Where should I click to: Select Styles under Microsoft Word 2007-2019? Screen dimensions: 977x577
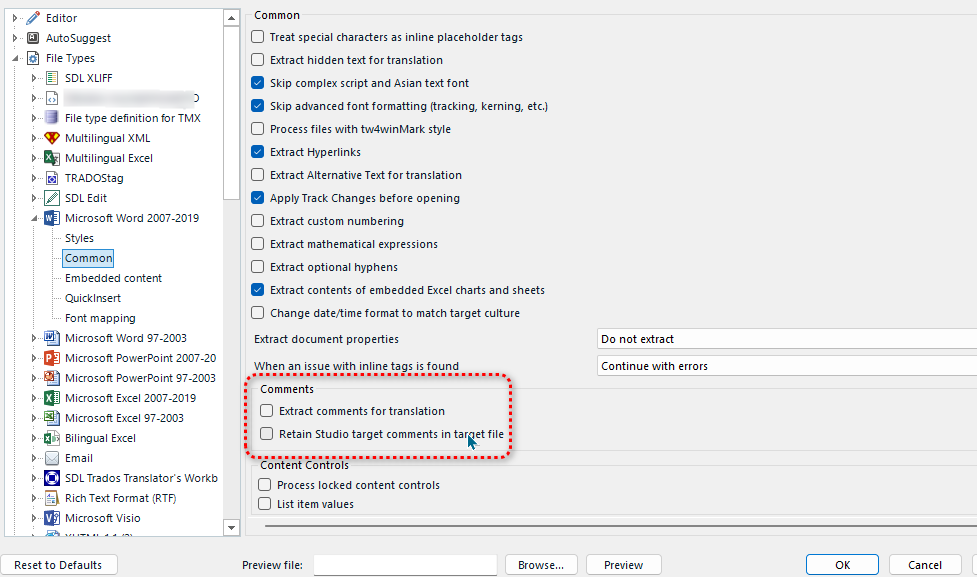(79, 238)
